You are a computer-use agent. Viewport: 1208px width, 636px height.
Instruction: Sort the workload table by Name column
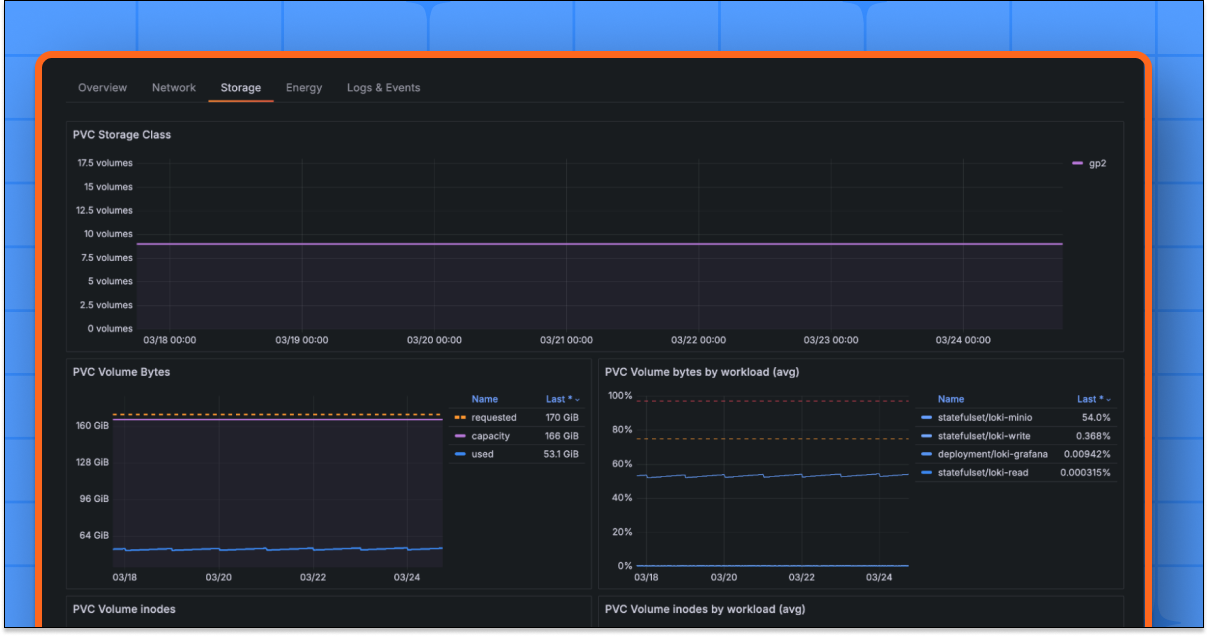pyautogui.click(x=951, y=398)
